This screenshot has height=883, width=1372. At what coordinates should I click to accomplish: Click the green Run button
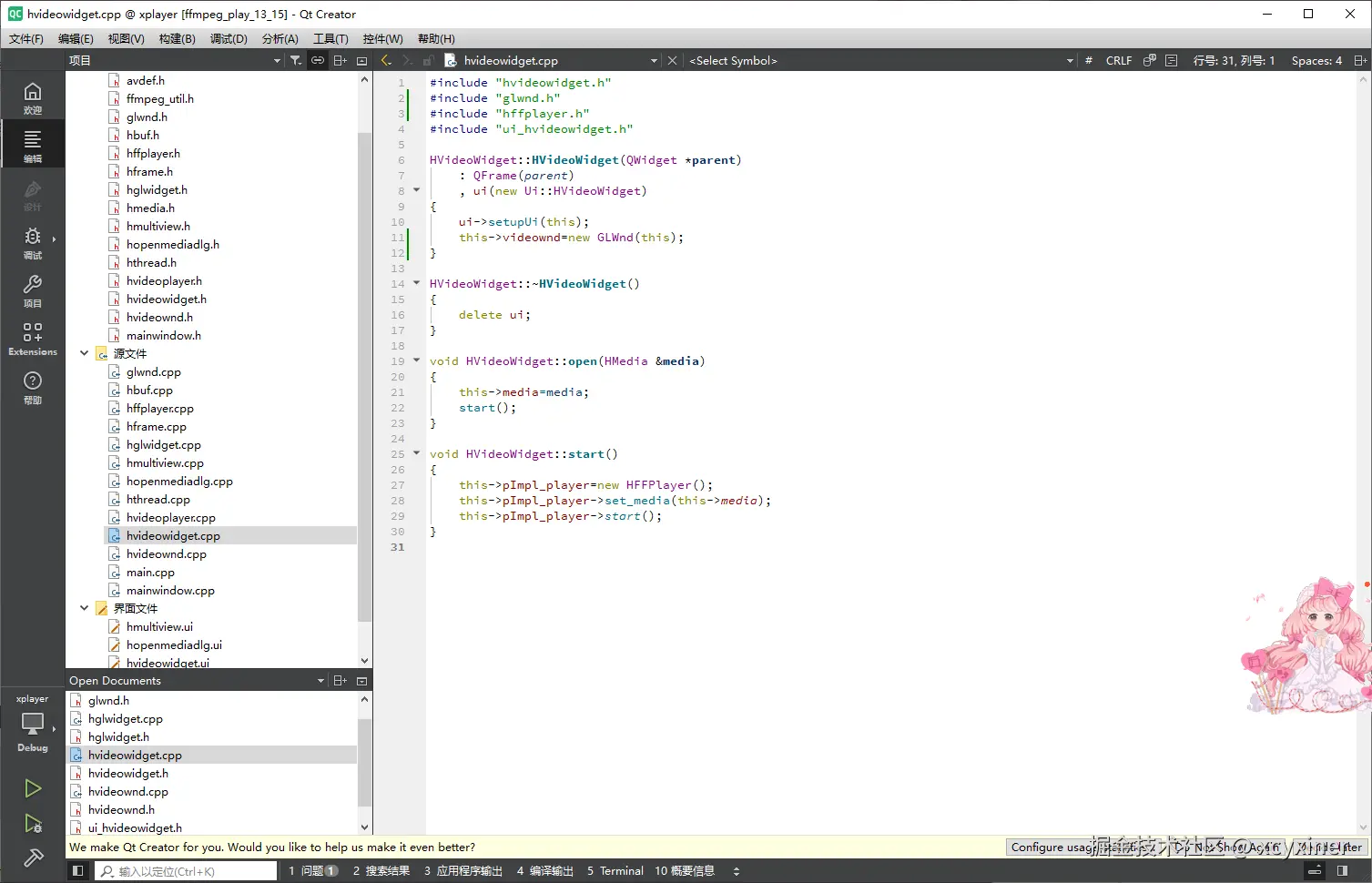[x=33, y=788]
